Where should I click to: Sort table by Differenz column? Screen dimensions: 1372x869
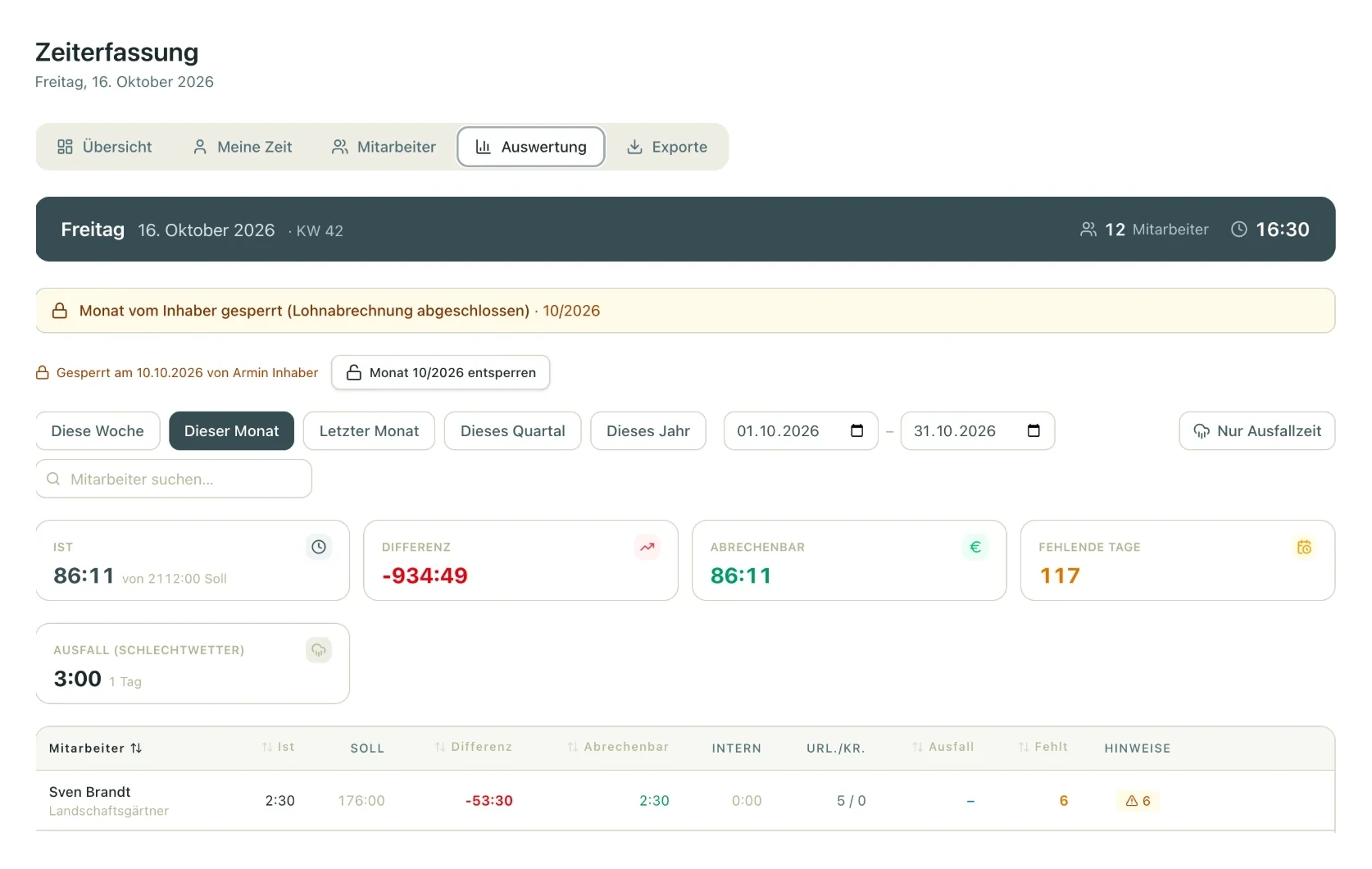[x=473, y=747]
